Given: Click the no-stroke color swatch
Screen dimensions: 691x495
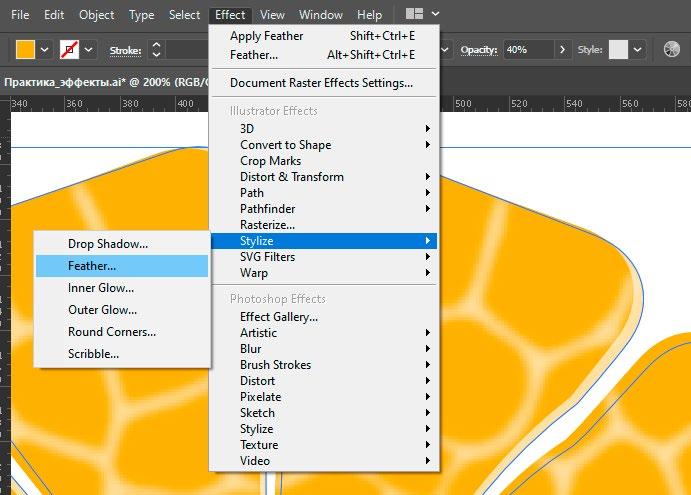Looking at the screenshot, I should coord(70,49).
